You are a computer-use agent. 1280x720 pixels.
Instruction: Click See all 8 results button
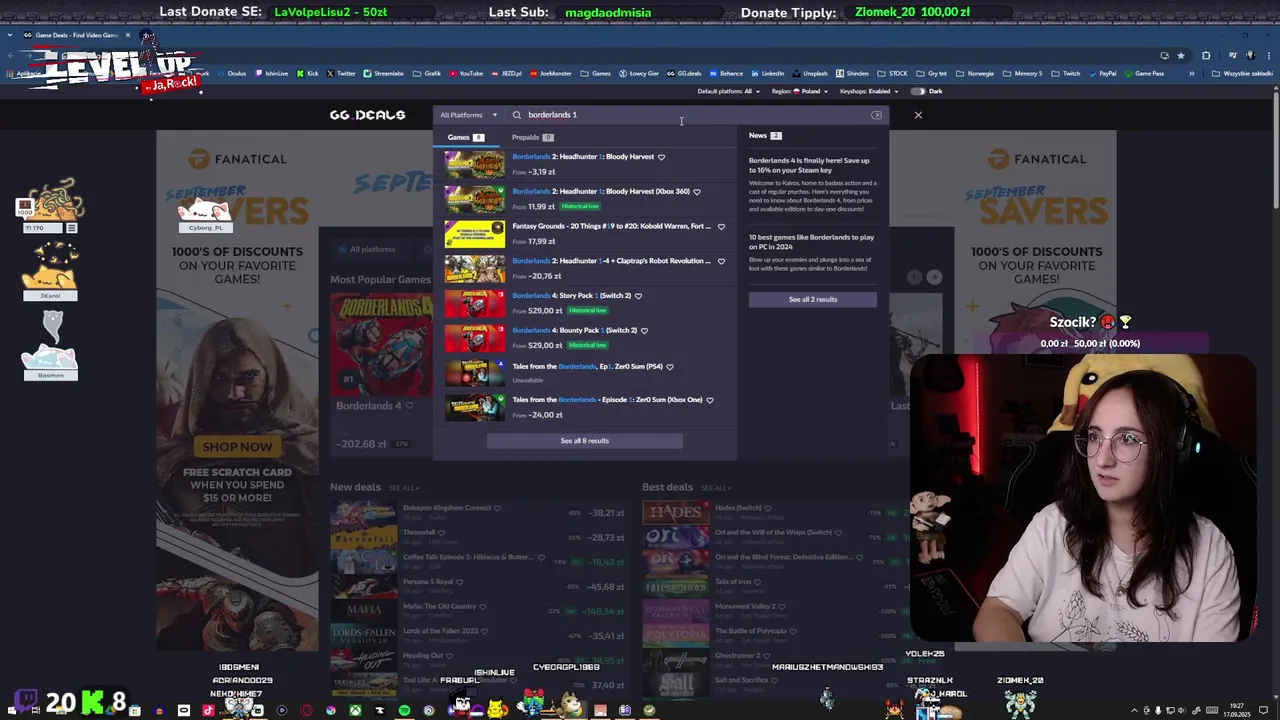pyautogui.click(x=584, y=441)
